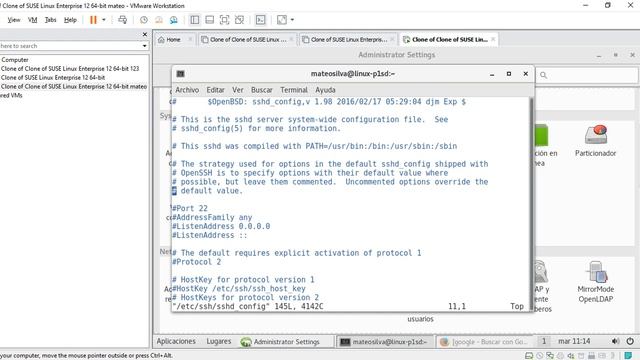Open the VMware Help menu
Image resolution: width=640 pixels, height=360 pixels.
[70, 20]
